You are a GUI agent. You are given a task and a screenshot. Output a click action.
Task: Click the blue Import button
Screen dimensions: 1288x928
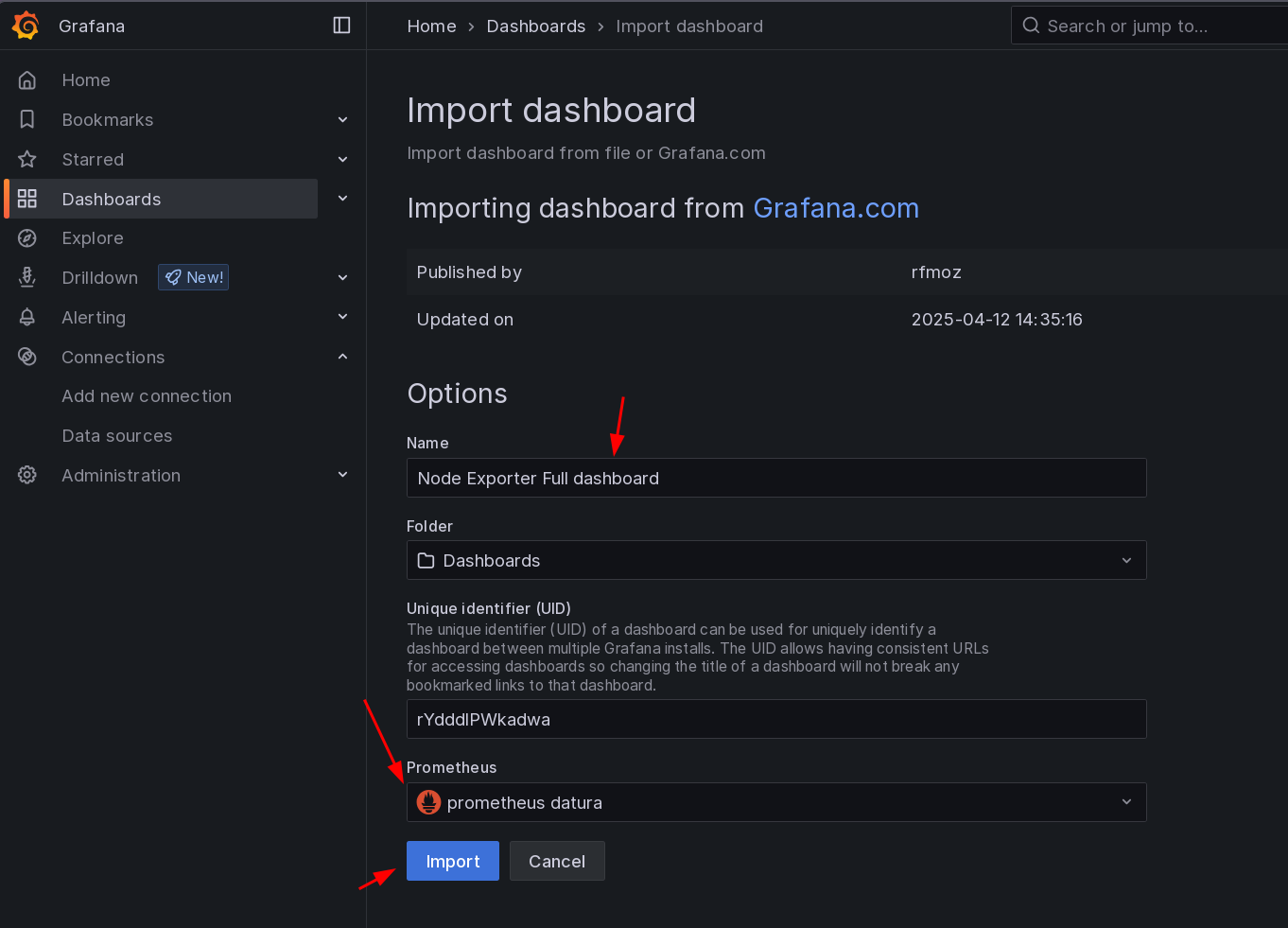(x=453, y=861)
